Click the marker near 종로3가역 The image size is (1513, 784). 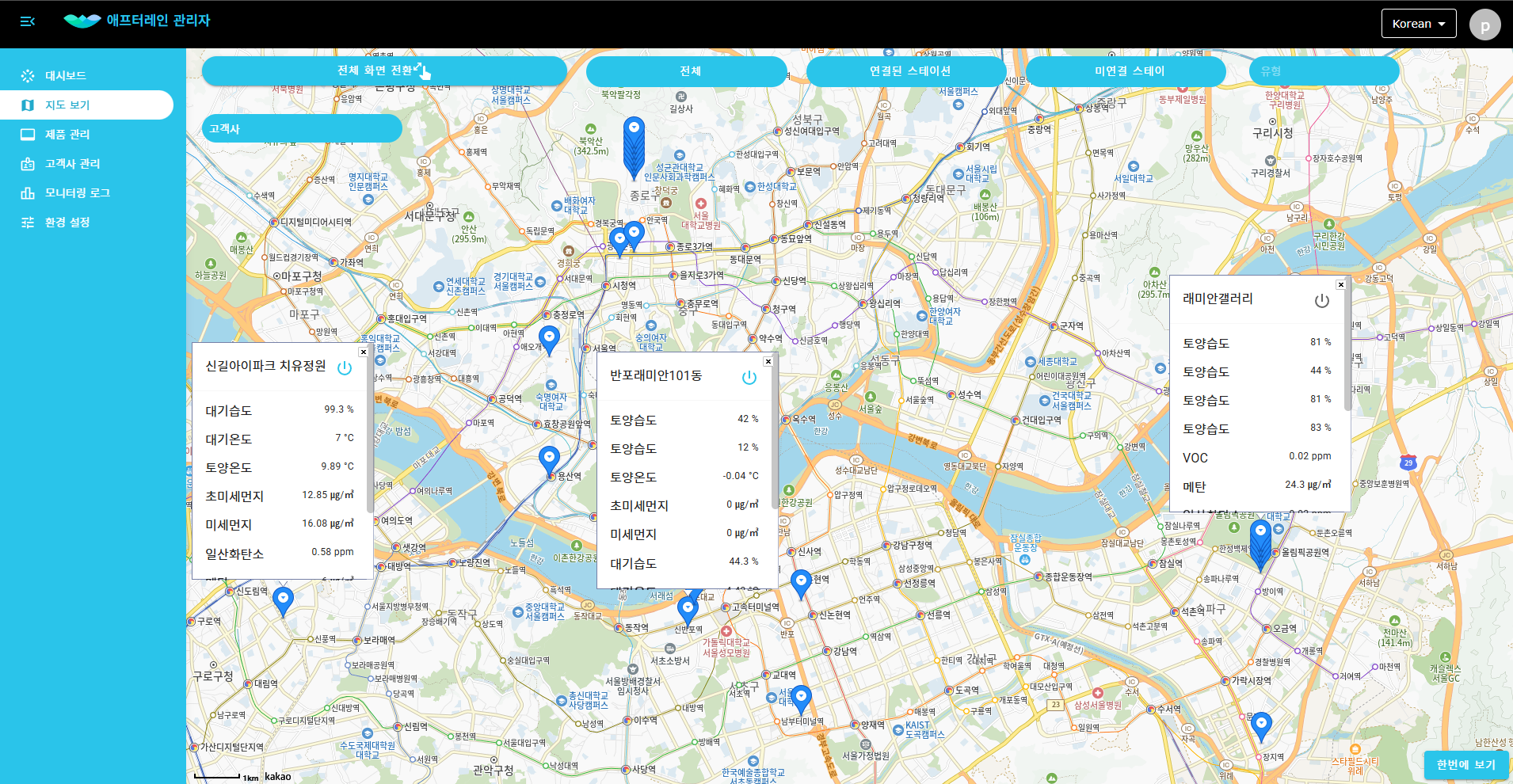point(634,236)
